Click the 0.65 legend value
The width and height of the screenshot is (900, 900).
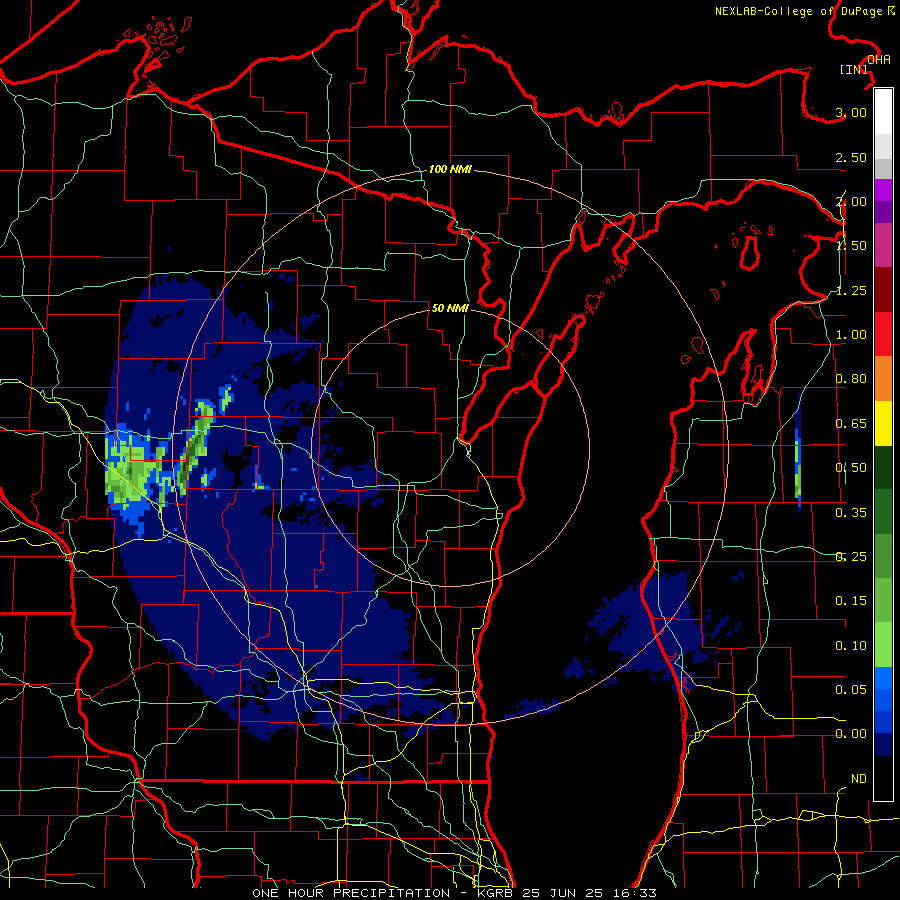pyautogui.click(x=851, y=424)
